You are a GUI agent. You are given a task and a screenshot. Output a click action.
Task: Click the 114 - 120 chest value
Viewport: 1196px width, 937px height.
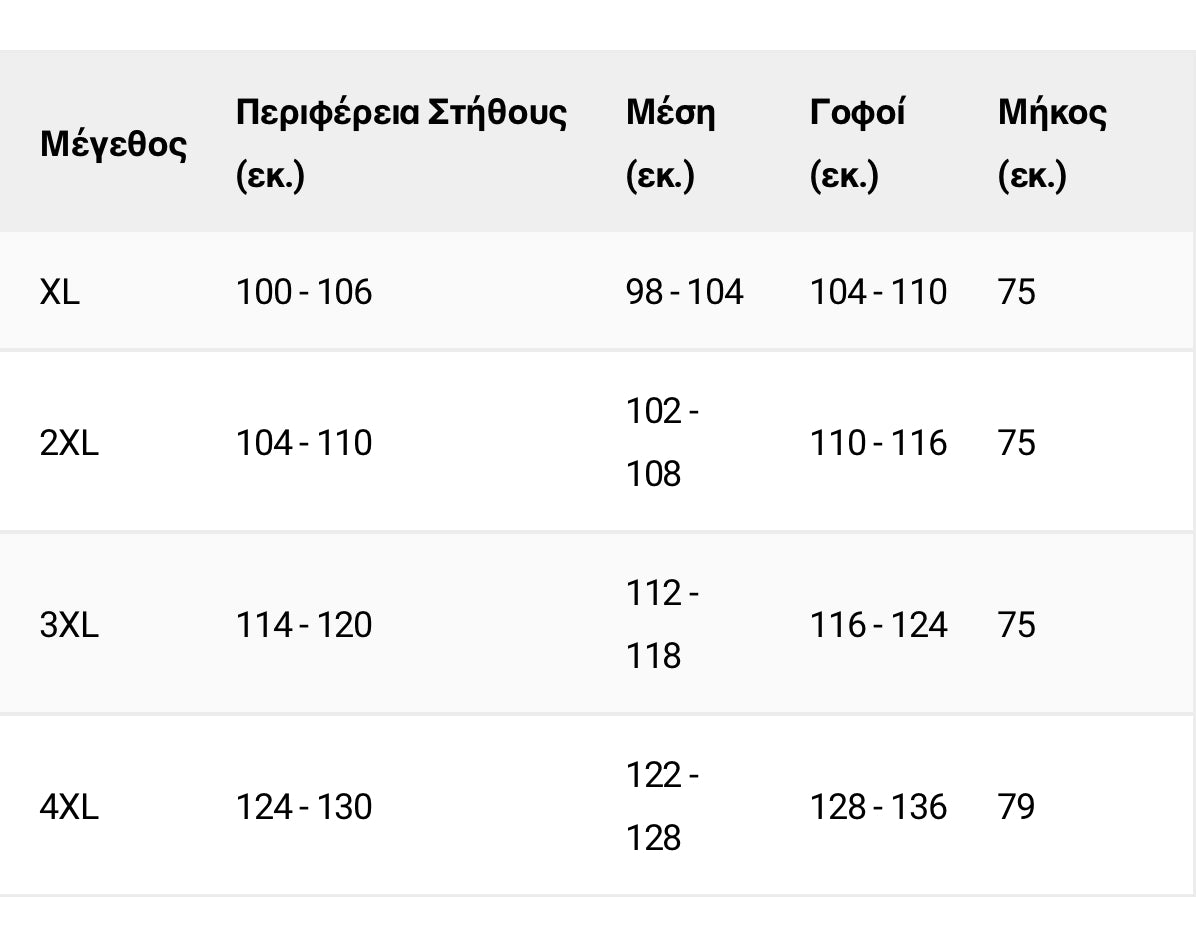[x=304, y=625]
